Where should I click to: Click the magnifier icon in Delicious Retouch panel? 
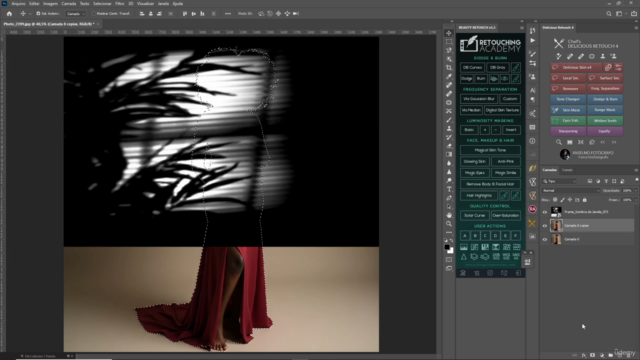coord(558,142)
